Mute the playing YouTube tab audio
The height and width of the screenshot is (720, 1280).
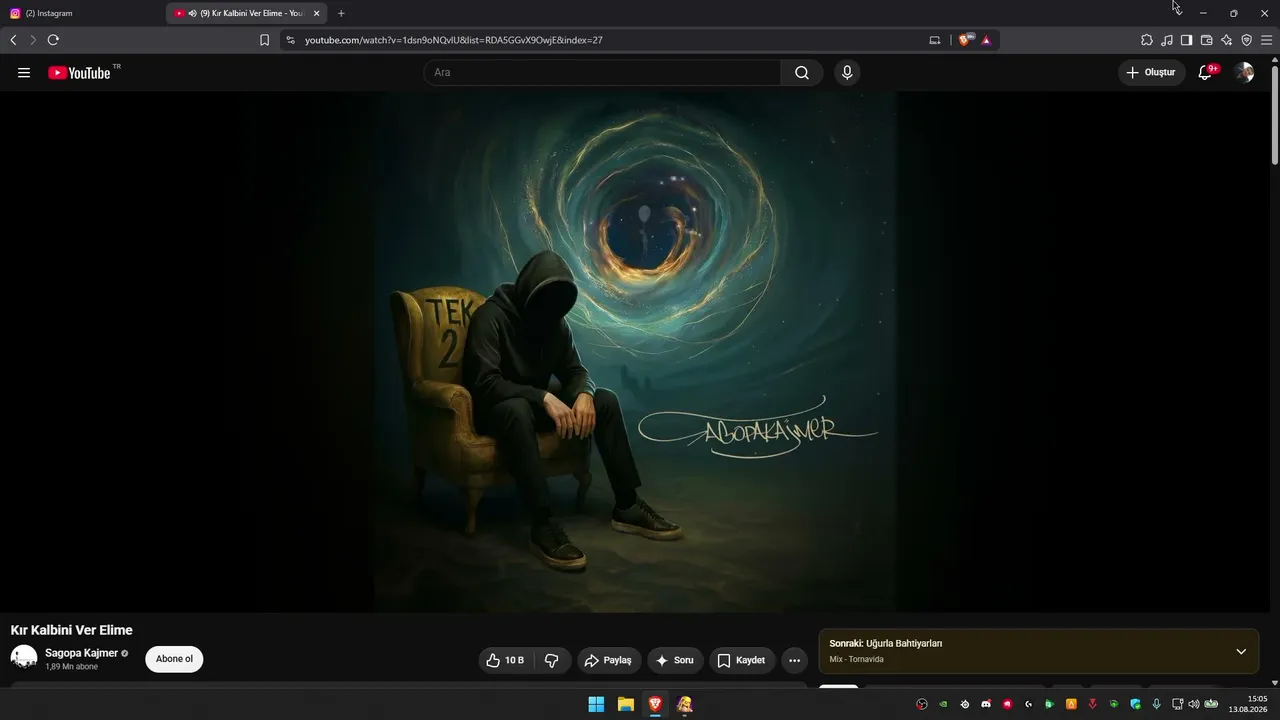192,13
